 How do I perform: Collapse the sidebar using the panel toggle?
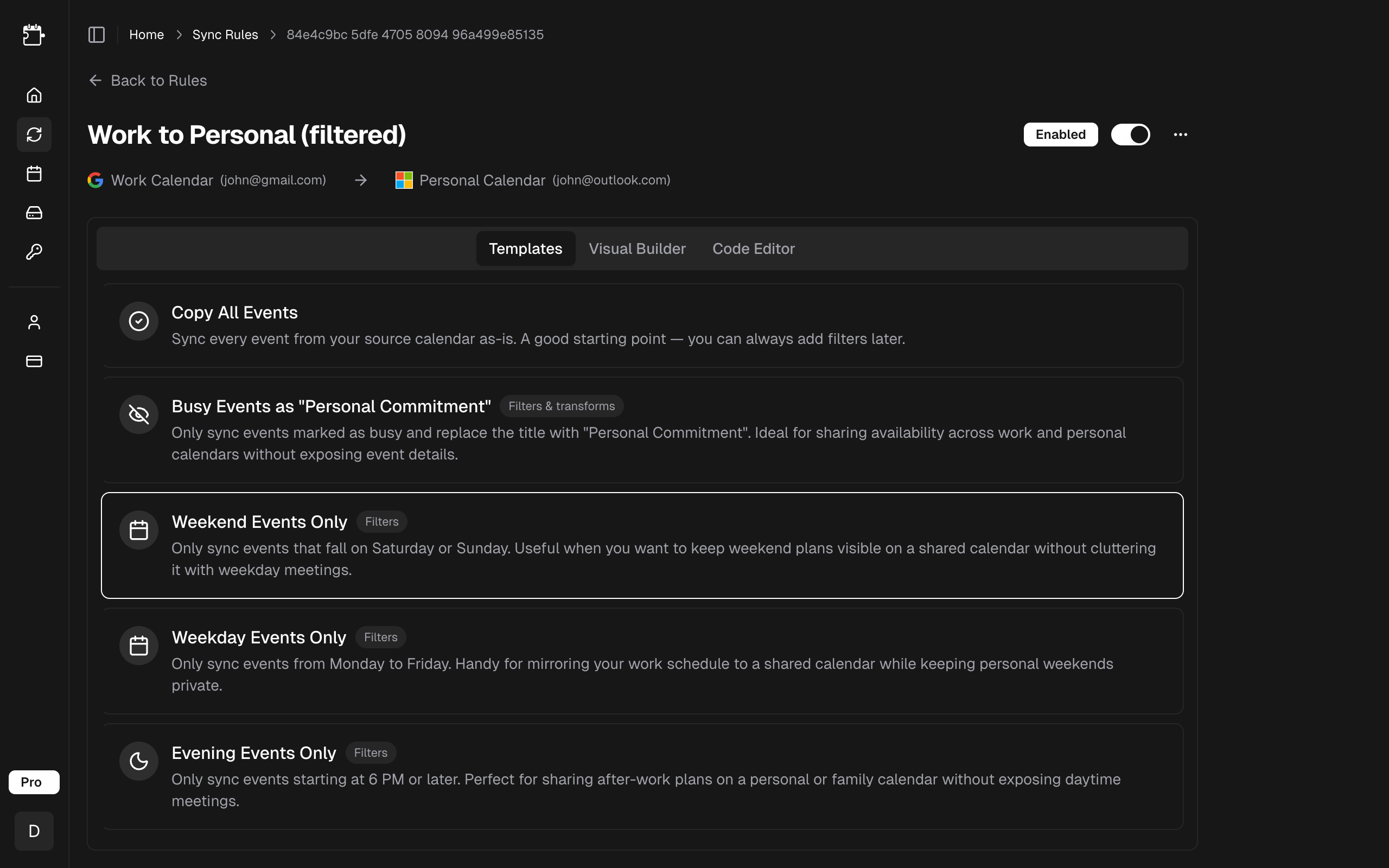(x=96, y=34)
